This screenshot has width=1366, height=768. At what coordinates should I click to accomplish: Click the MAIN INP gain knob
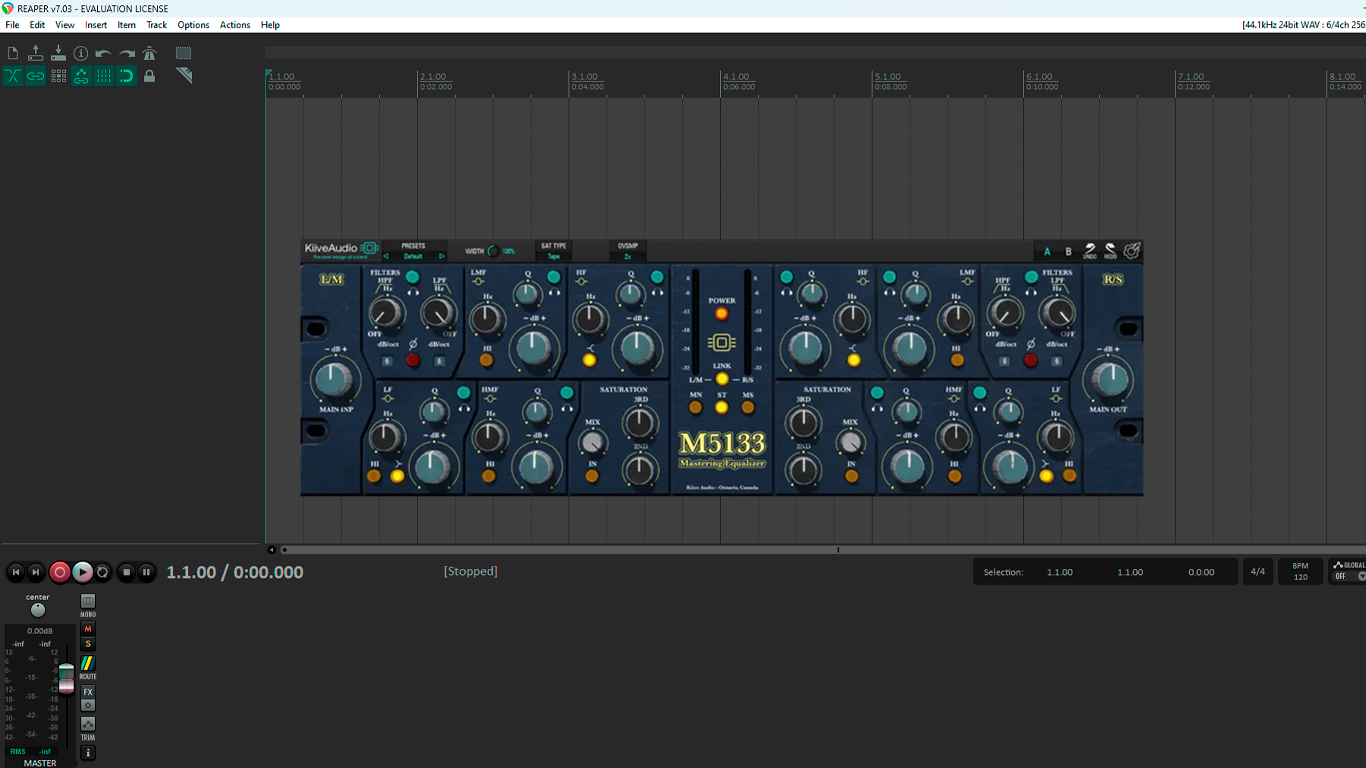tap(336, 380)
